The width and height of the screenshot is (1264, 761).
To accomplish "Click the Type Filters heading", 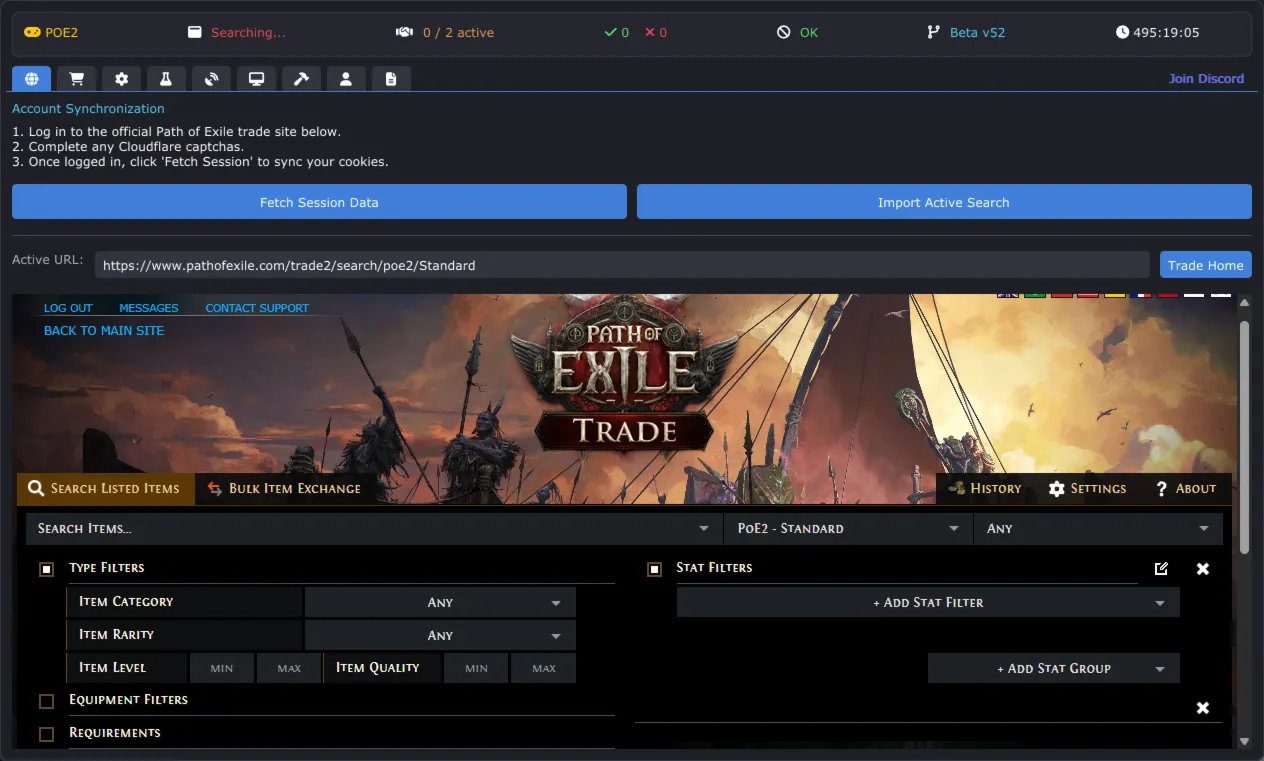I will 107,567.
